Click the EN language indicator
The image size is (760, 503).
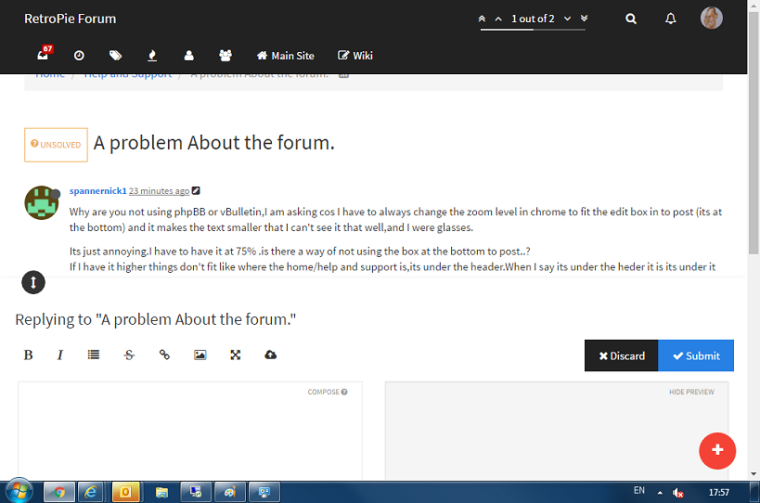coord(639,490)
